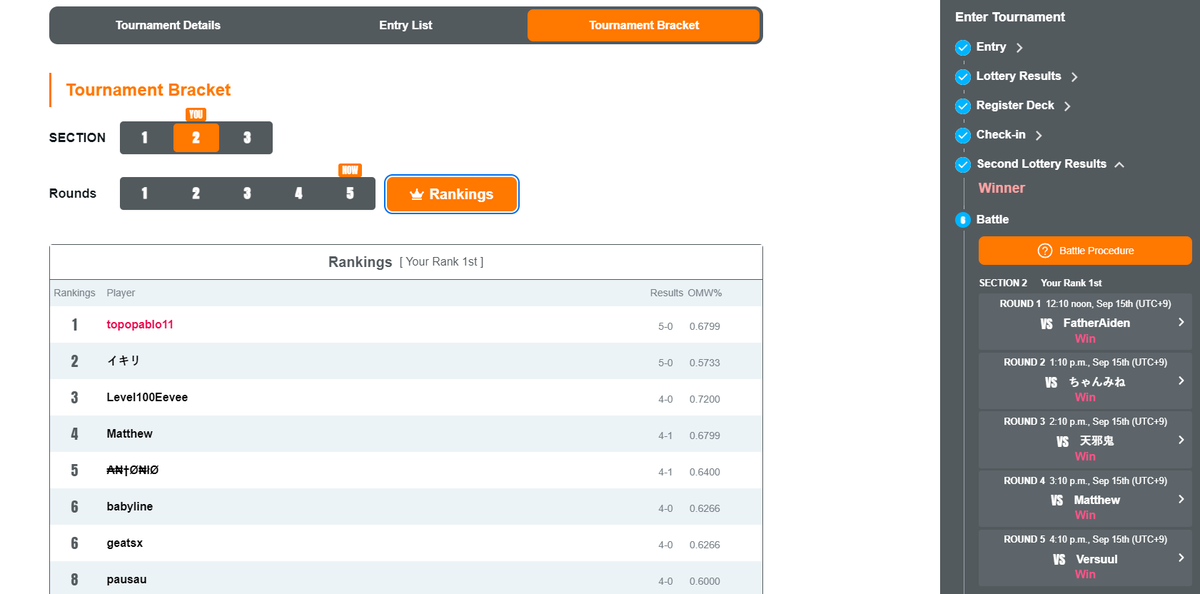Click the SECTION 2 Your Rank 1st label
Image resolution: width=1200 pixels, height=594 pixels.
tap(1040, 283)
